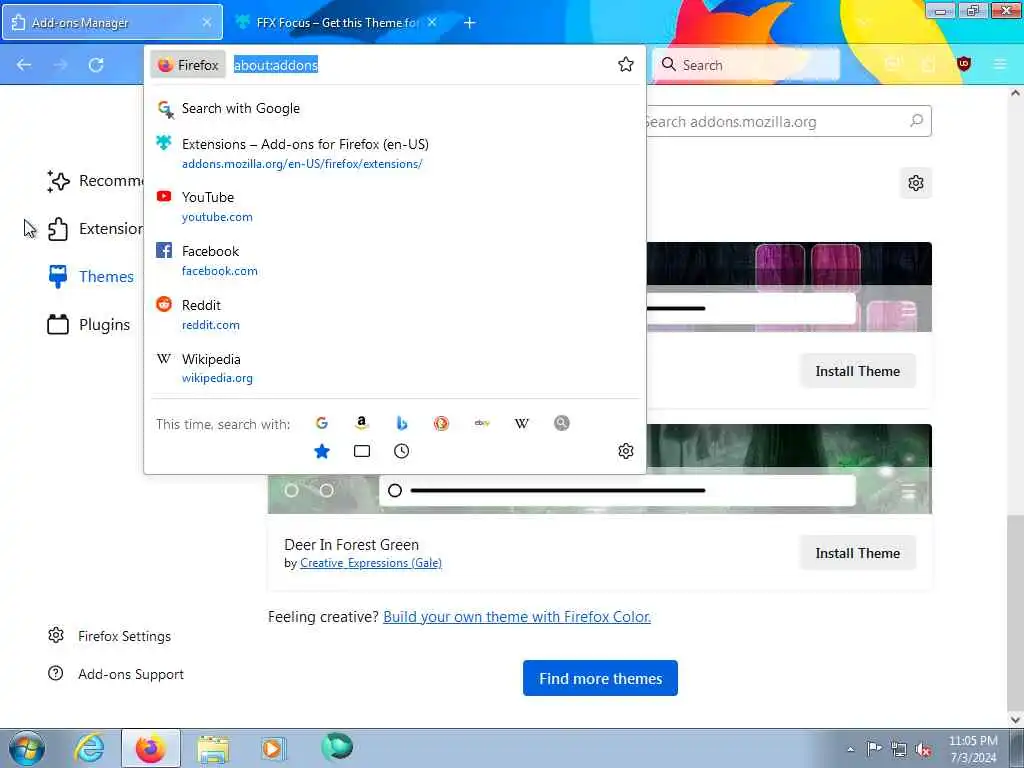Click the muted volume icon in the system tray

click(923, 749)
